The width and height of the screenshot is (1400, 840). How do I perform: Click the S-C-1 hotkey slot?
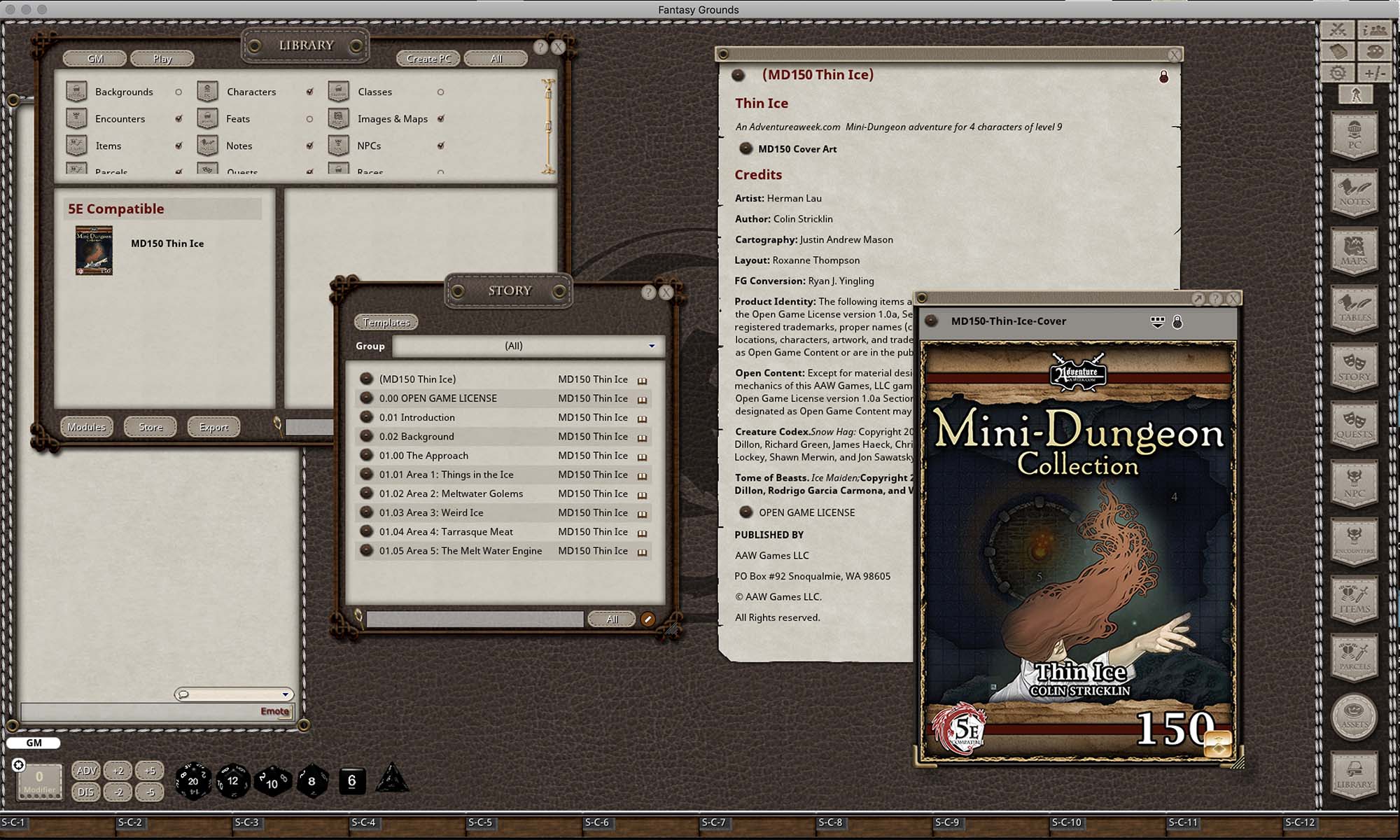click(57, 826)
